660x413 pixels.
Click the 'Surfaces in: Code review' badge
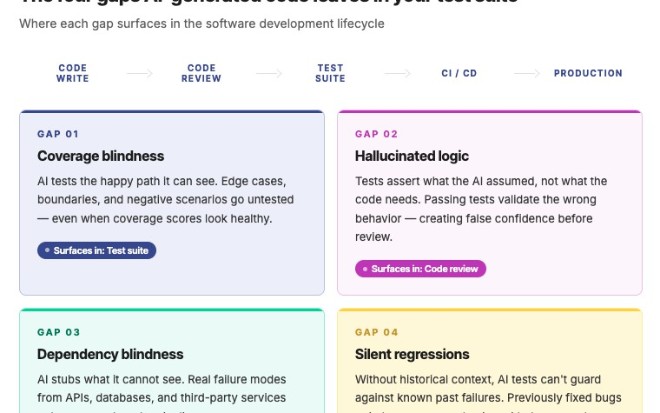420,269
